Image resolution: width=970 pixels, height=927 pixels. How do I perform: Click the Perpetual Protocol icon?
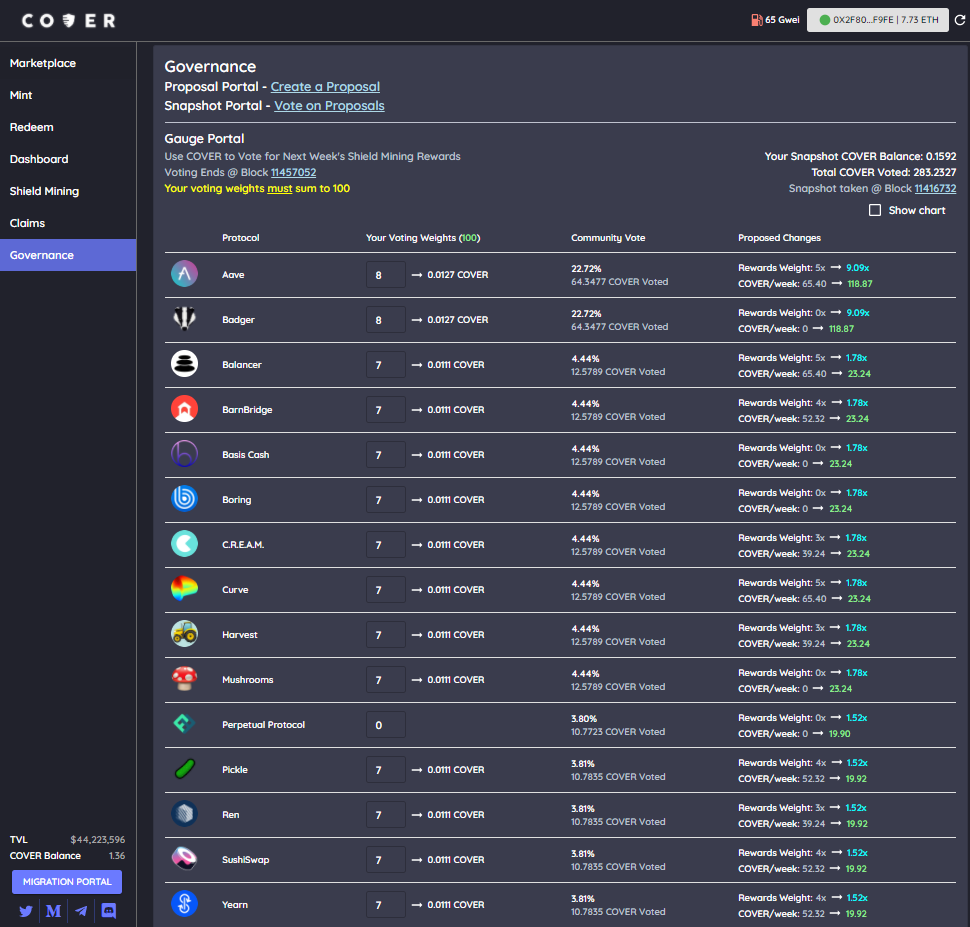point(184,724)
